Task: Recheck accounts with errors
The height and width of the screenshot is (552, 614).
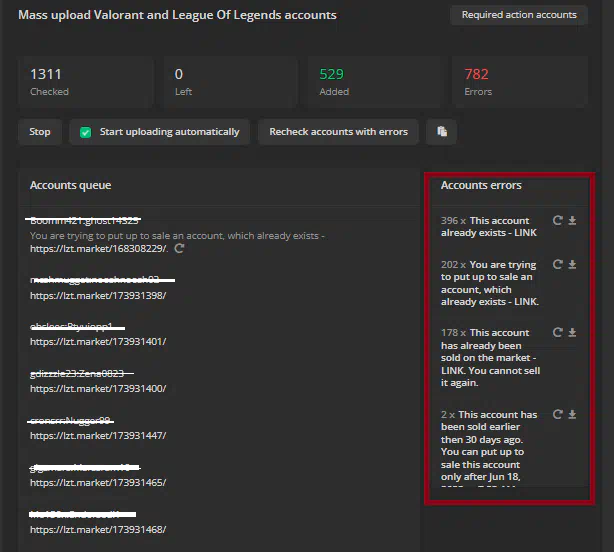Action: pyautogui.click(x=338, y=132)
